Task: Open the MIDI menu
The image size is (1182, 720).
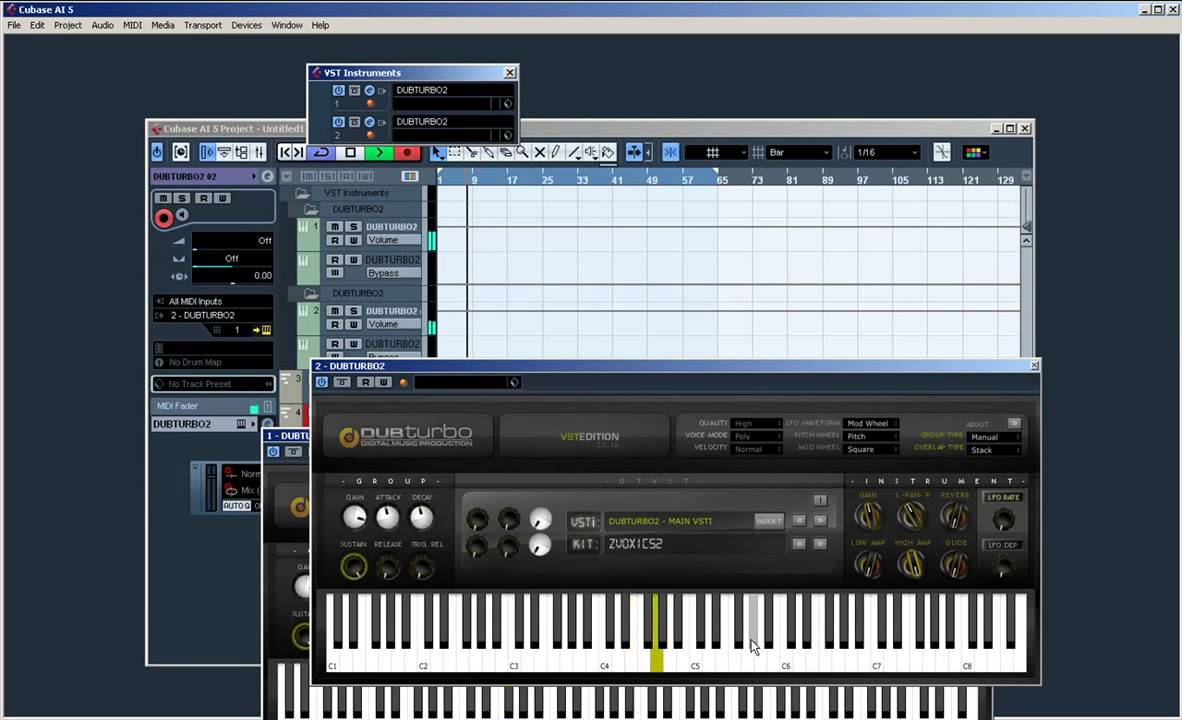Action: click(133, 25)
